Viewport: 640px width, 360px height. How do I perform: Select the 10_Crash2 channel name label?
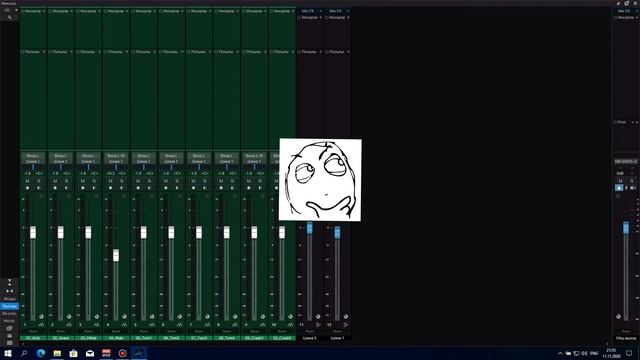(282, 338)
